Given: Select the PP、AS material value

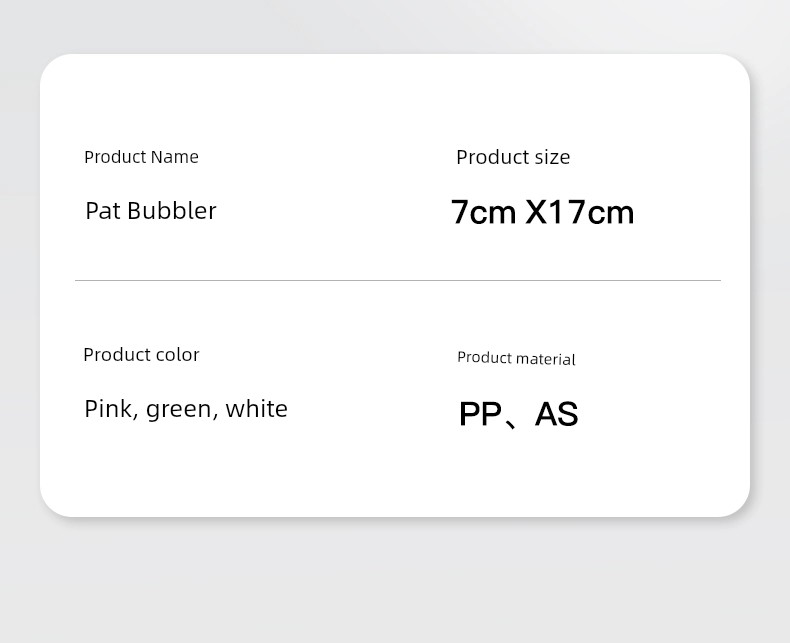Looking at the screenshot, I should click(518, 414).
